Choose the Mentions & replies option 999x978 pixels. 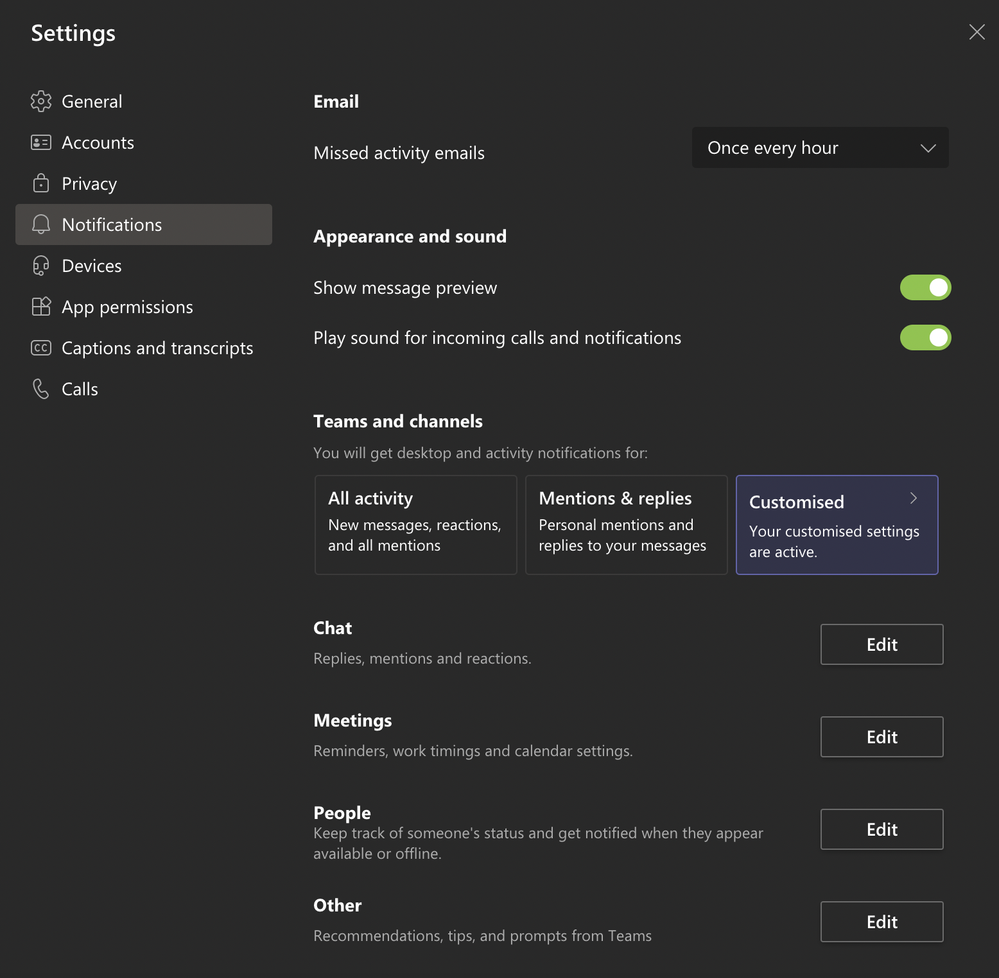pyautogui.click(x=626, y=524)
